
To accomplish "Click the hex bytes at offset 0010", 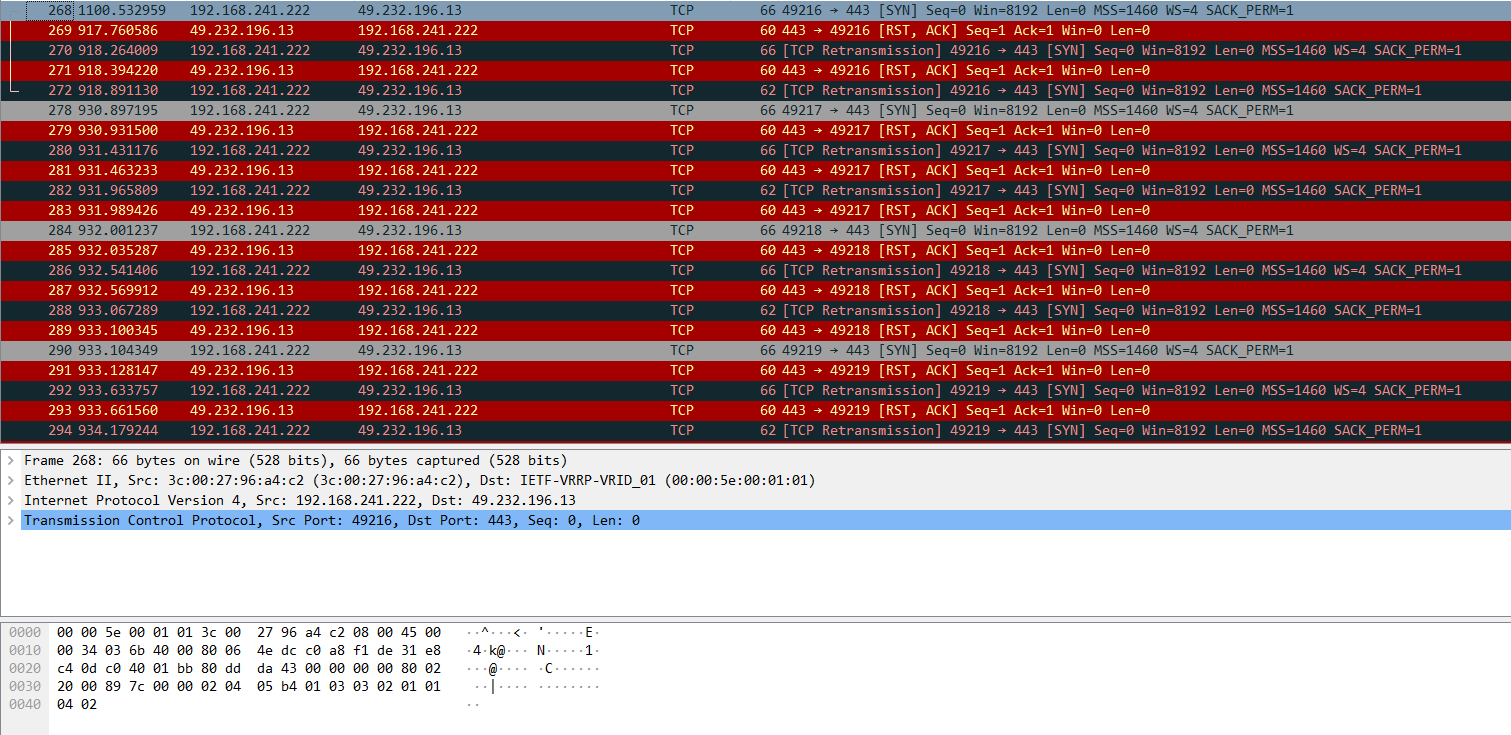I will (249, 650).
